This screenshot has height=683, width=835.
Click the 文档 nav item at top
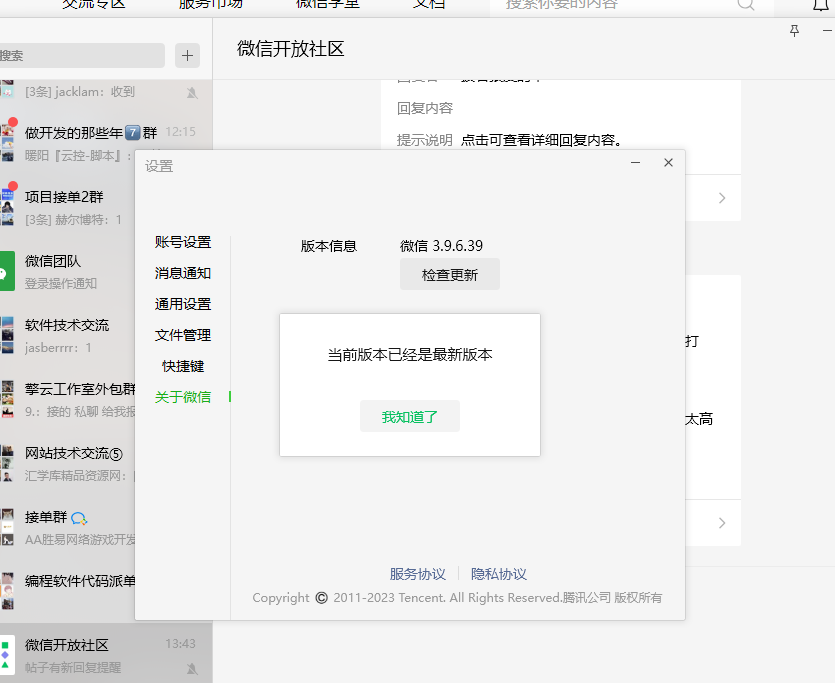(429, 4)
